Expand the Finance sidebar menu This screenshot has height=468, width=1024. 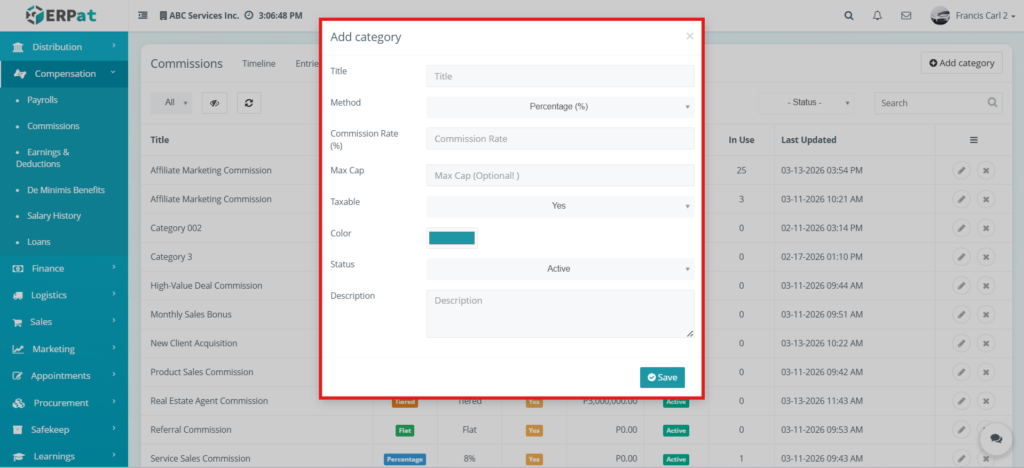pyautogui.click(x=64, y=268)
